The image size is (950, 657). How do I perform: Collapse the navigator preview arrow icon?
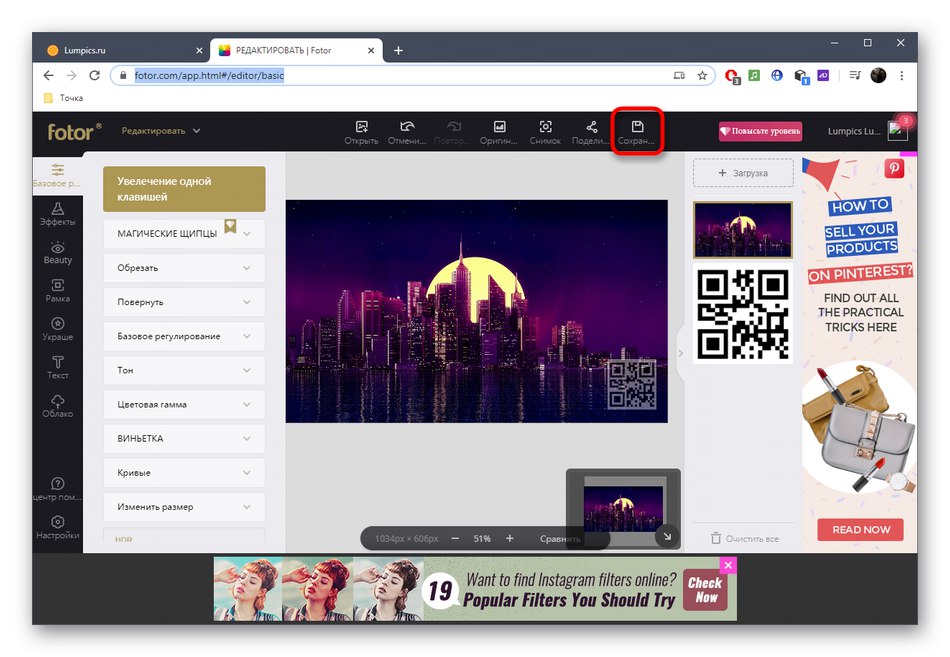666,536
